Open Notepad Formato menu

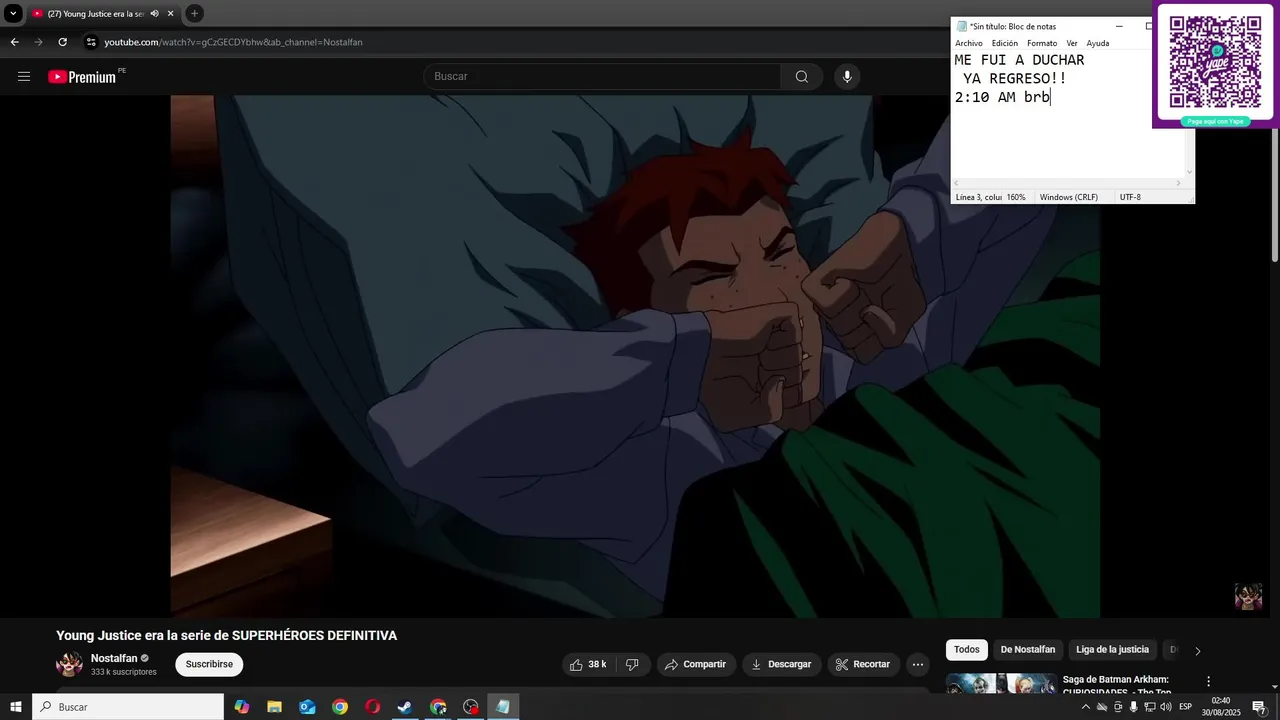[x=1042, y=43]
